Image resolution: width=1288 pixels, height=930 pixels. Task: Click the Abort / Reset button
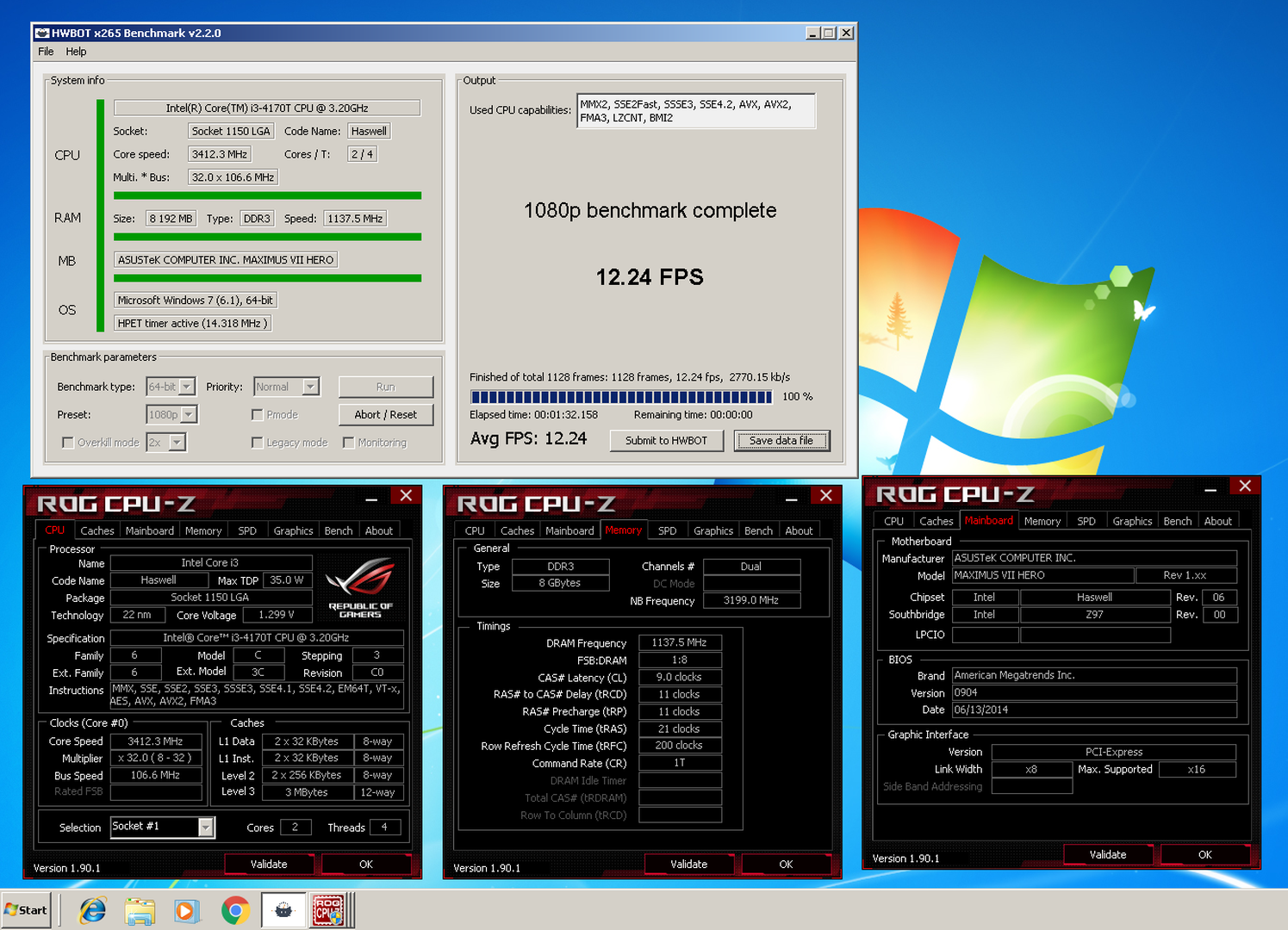pyautogui.click(x=386, y=414)
